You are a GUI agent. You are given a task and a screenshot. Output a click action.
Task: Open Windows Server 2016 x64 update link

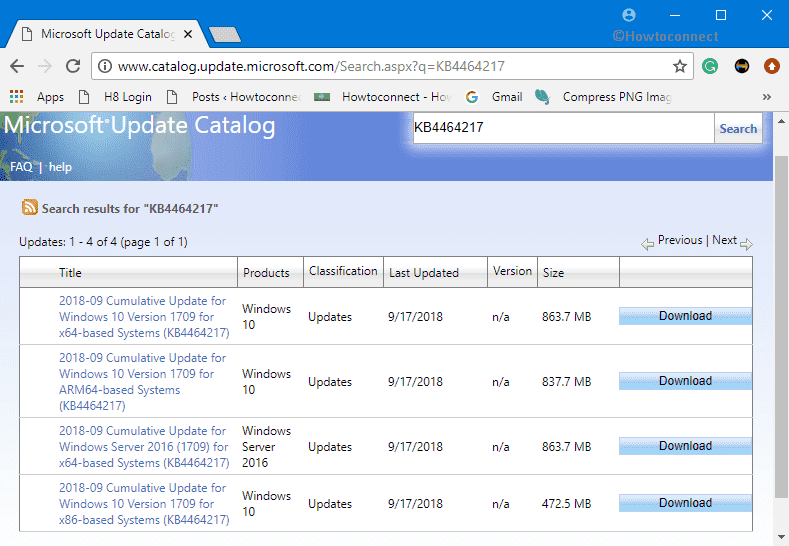(x=144, y=446)
